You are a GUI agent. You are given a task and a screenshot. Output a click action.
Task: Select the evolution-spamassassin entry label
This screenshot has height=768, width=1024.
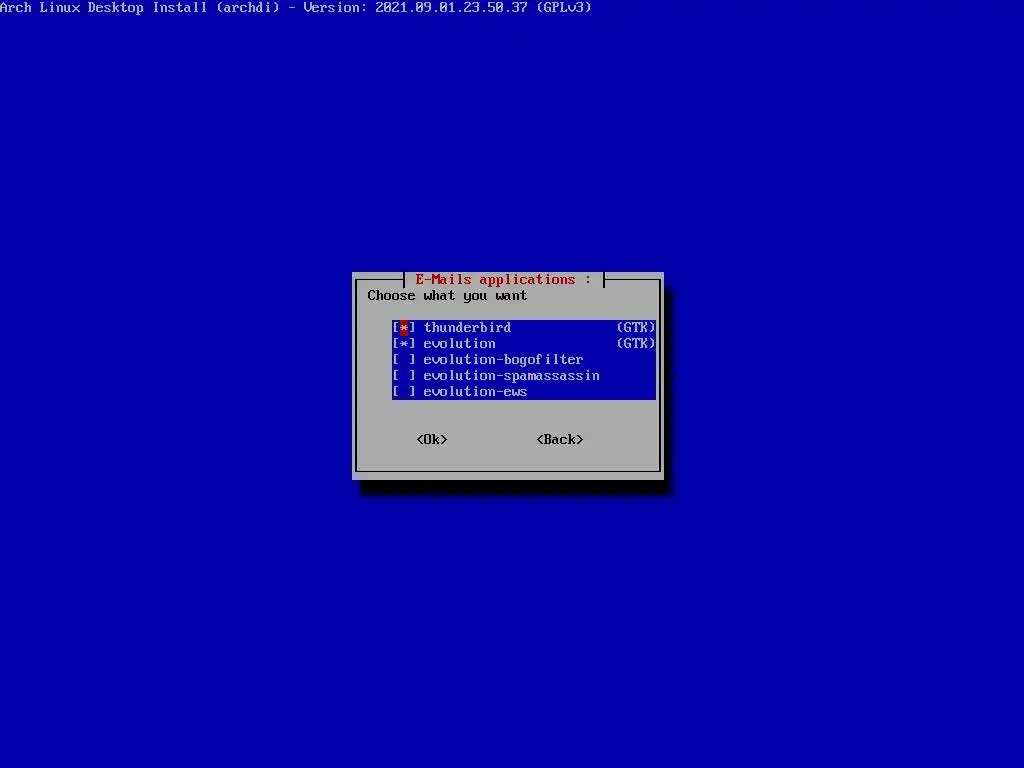click(511, 376)
